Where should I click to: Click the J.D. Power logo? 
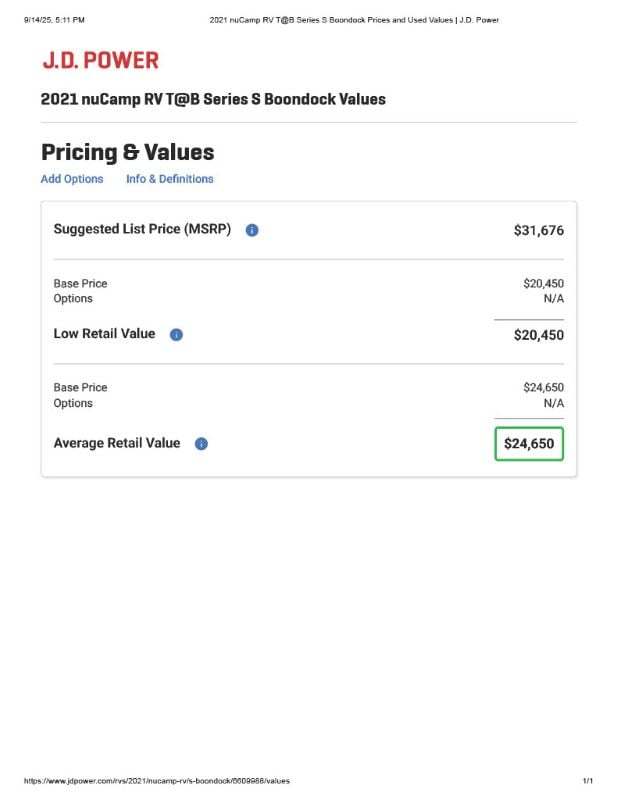[101, 60]
